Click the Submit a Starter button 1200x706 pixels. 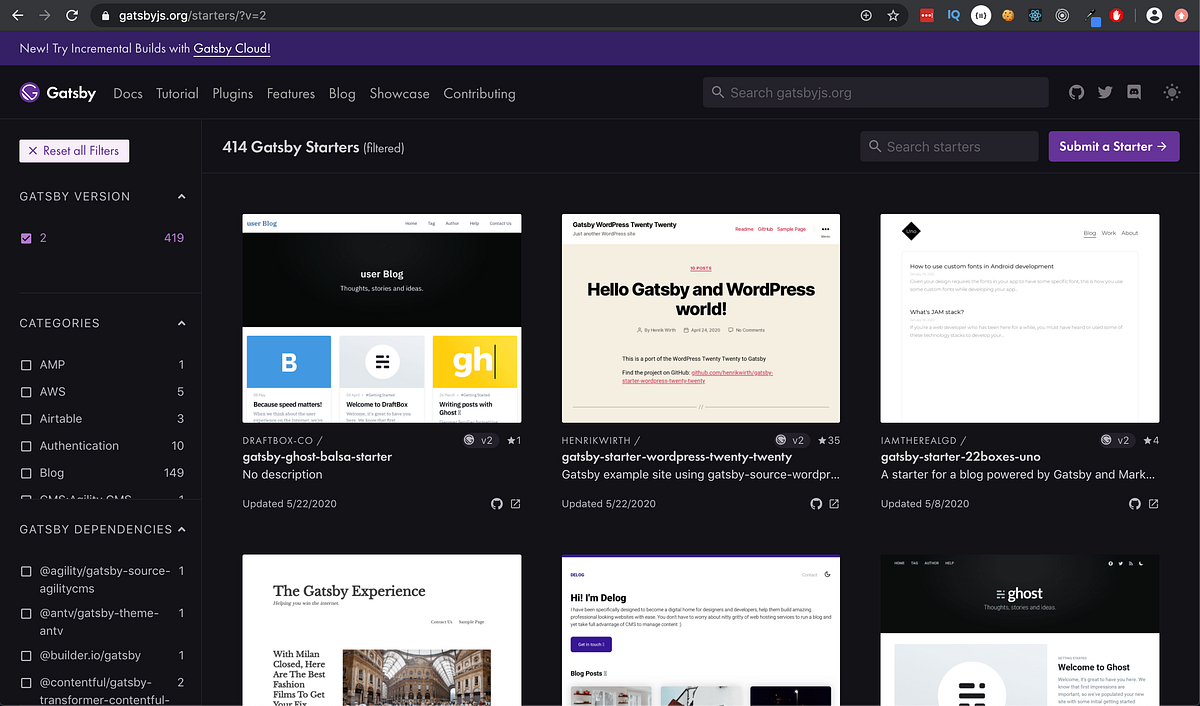(1114, 145)
